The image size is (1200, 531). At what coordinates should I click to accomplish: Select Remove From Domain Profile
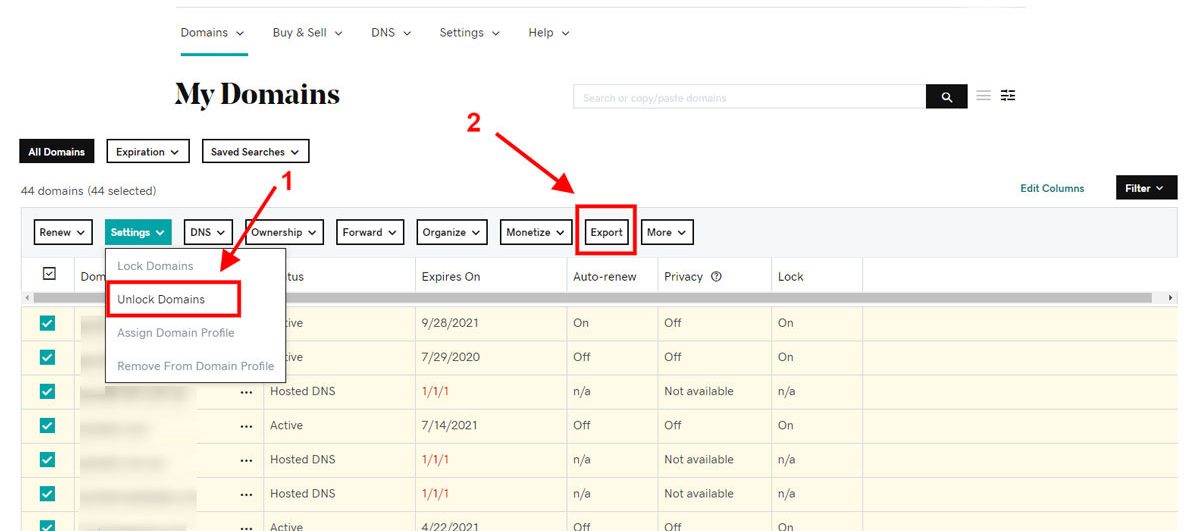coord(195,366)
